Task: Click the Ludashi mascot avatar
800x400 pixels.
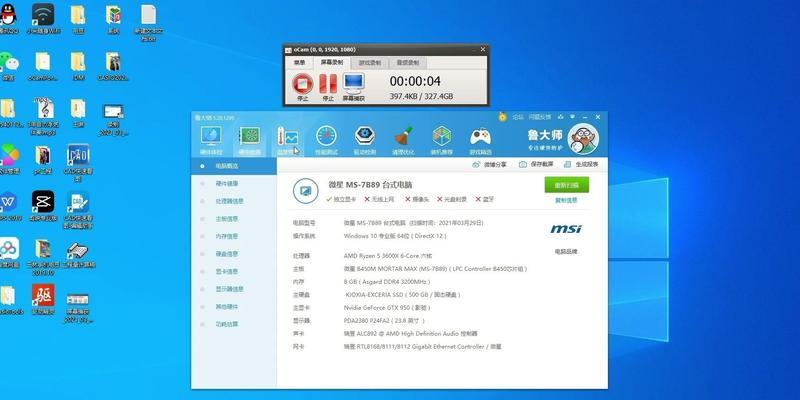Action: 583,139
